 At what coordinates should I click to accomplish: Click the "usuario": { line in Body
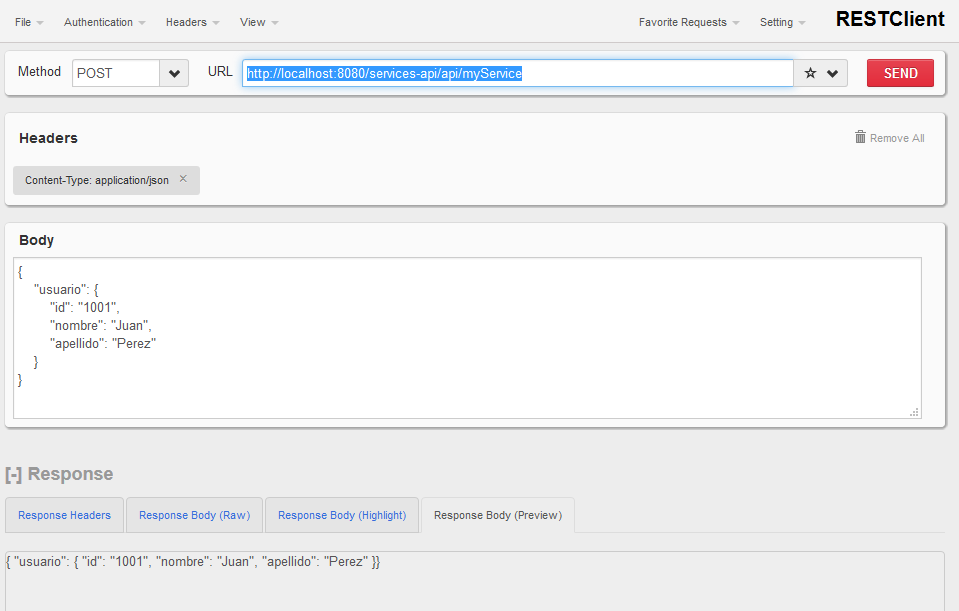[x=66, y=289]
